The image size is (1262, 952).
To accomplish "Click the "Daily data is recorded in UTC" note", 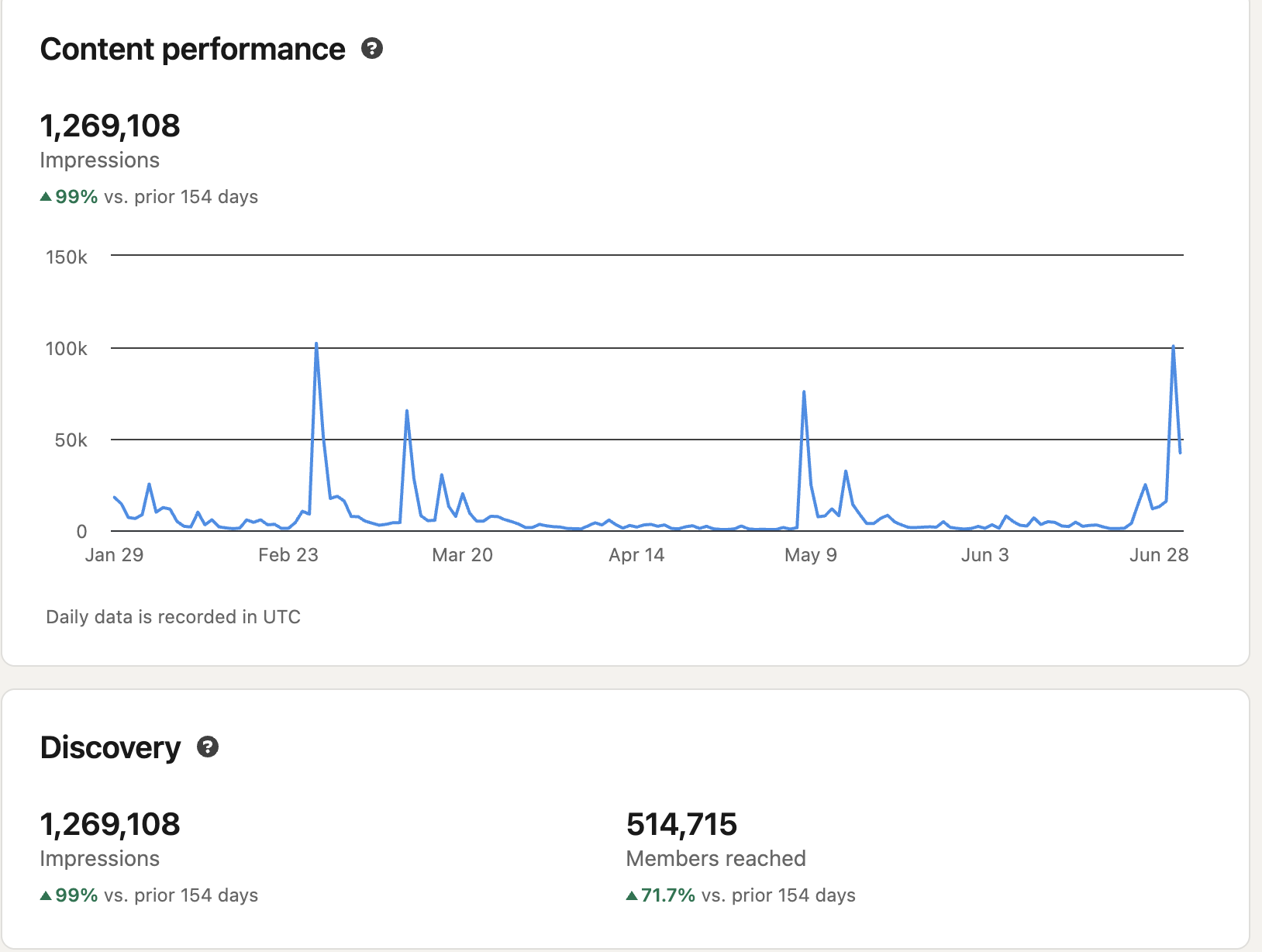I will pos(173,617).
